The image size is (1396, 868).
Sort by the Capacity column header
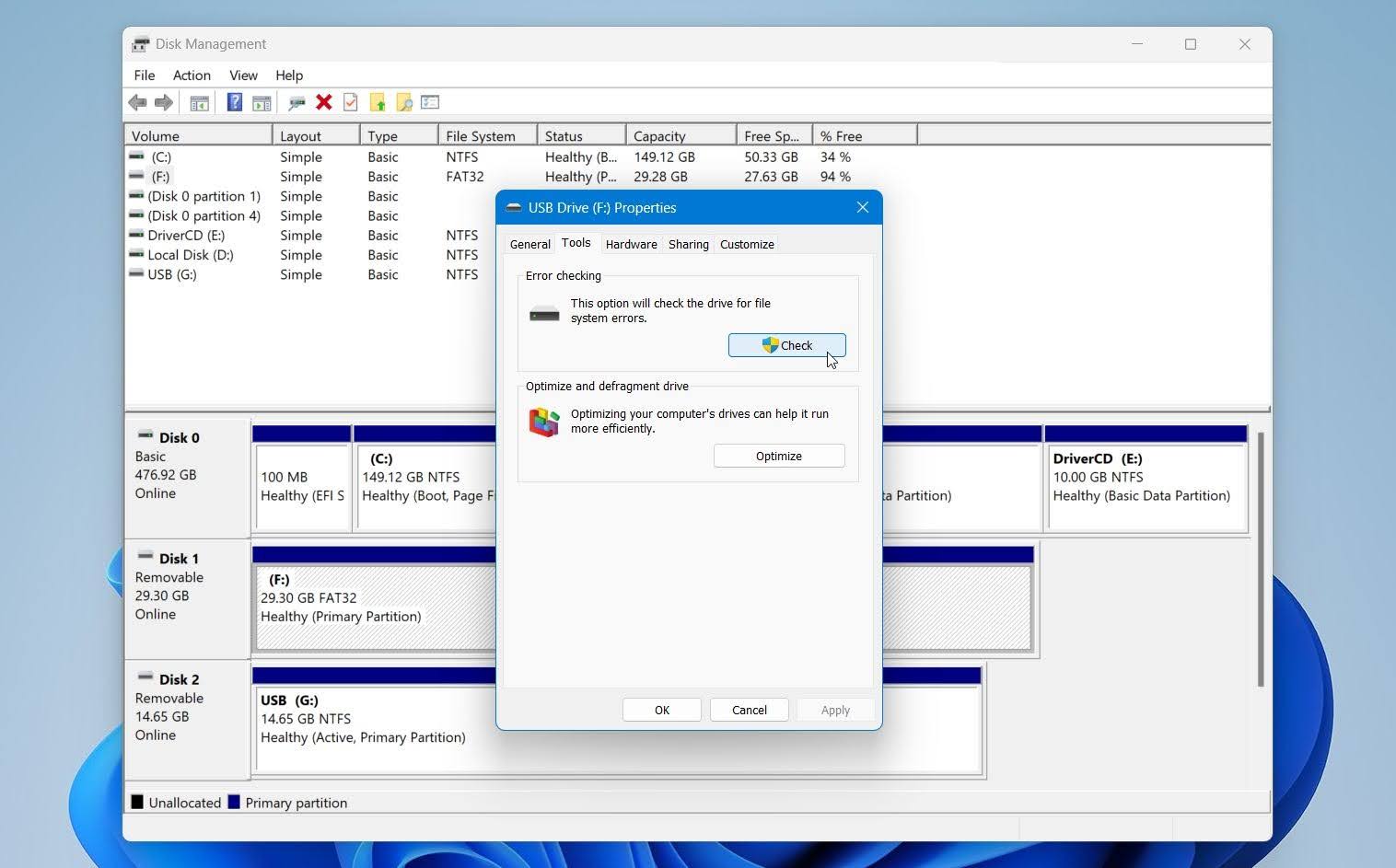tap(681, 135)
